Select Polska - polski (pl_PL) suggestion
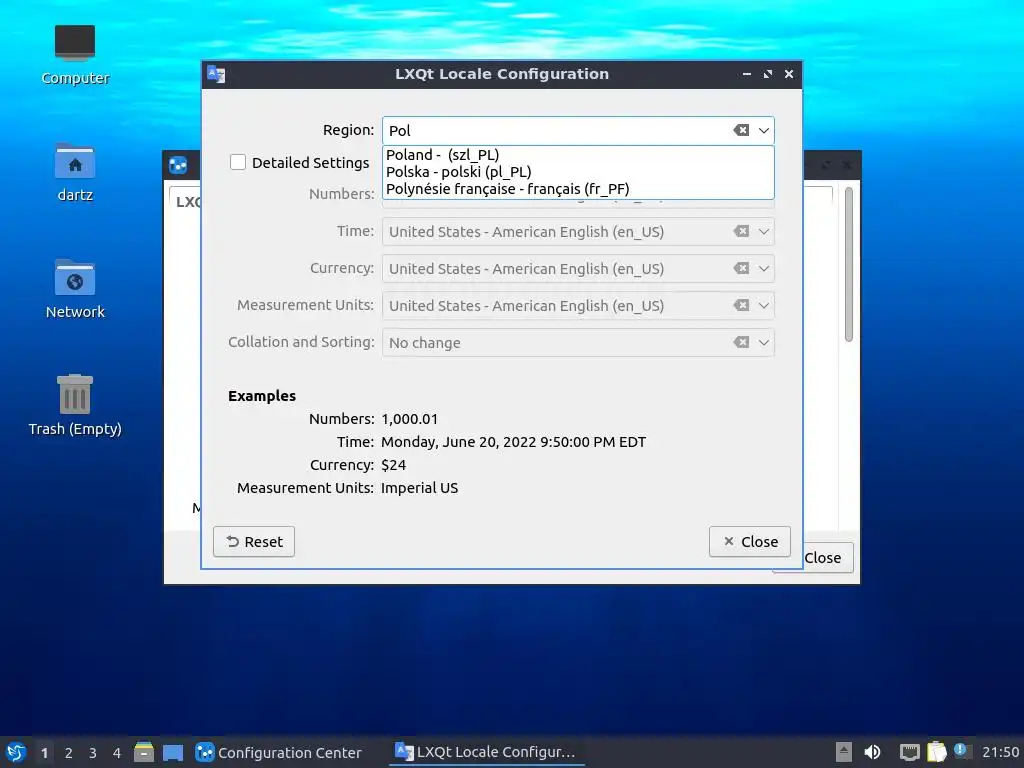The width and height of the screenshot is (1024, 768). point(578,172)
